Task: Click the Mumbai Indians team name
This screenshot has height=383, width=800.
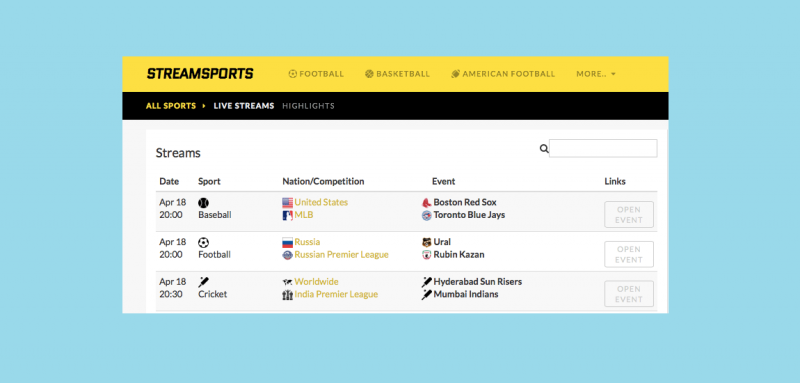Action: pos(466,295)
